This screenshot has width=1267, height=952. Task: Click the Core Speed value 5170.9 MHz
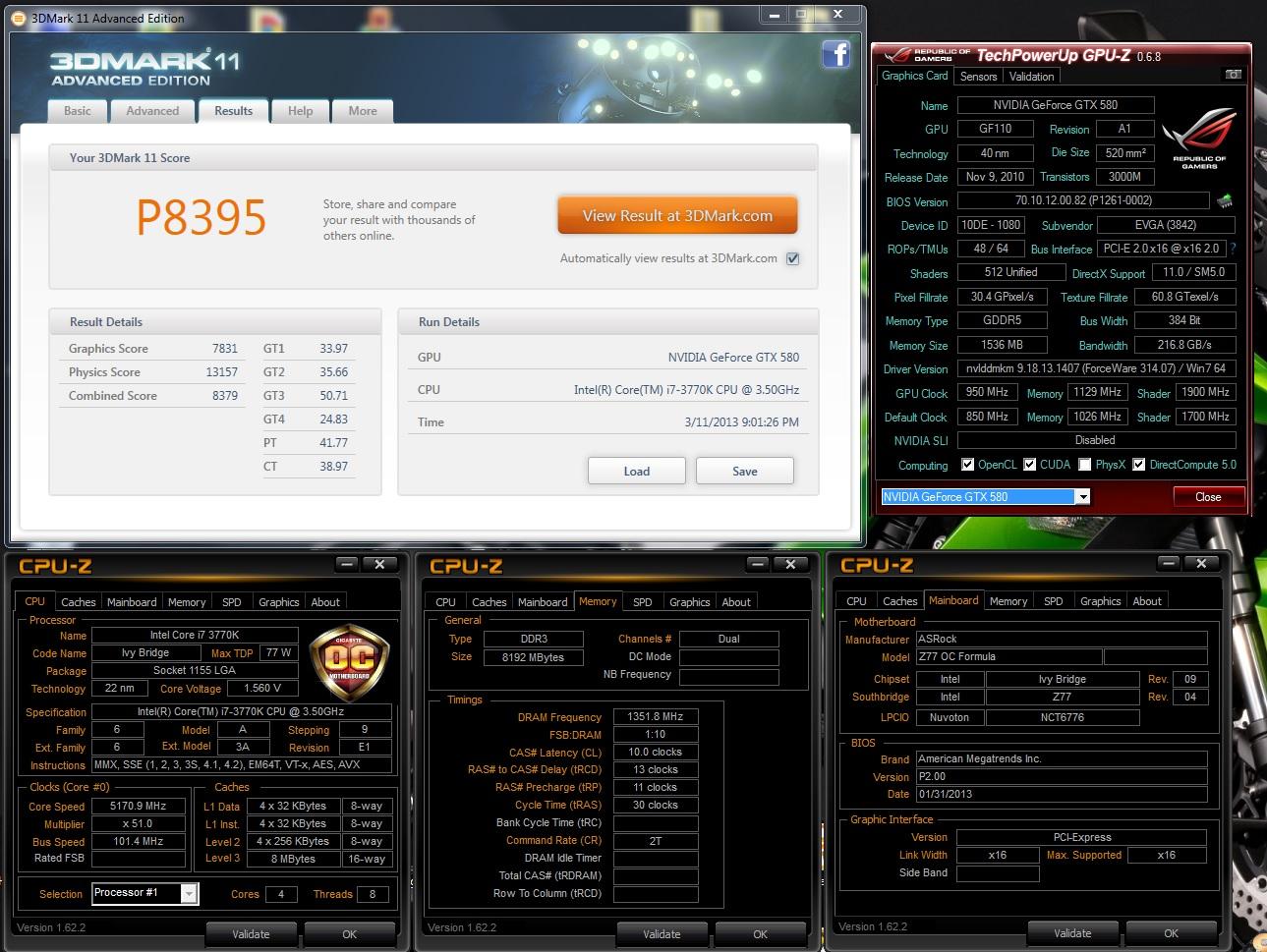pos(139,806)
